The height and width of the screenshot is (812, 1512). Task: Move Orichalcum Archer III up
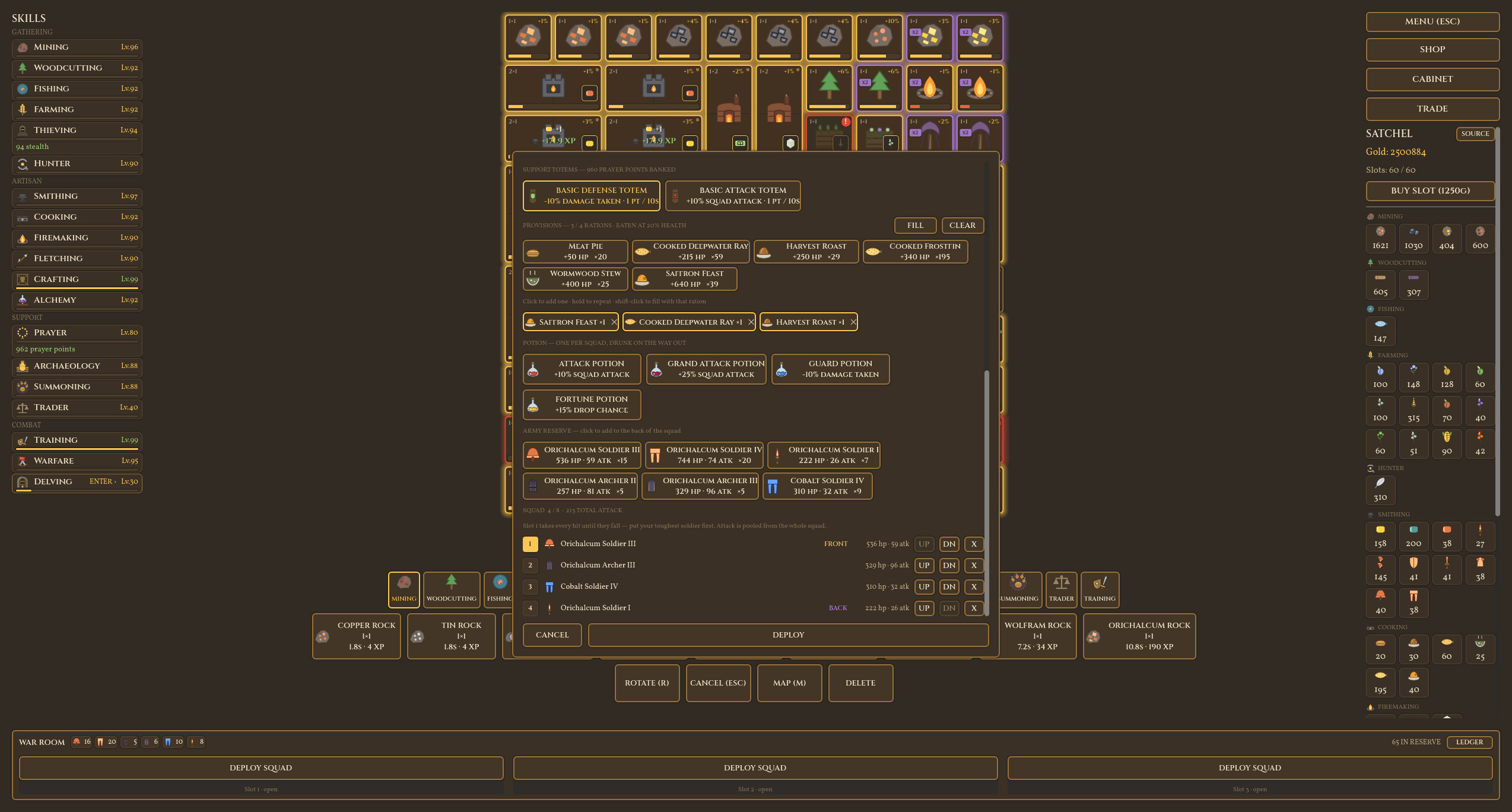click(924, 565)
